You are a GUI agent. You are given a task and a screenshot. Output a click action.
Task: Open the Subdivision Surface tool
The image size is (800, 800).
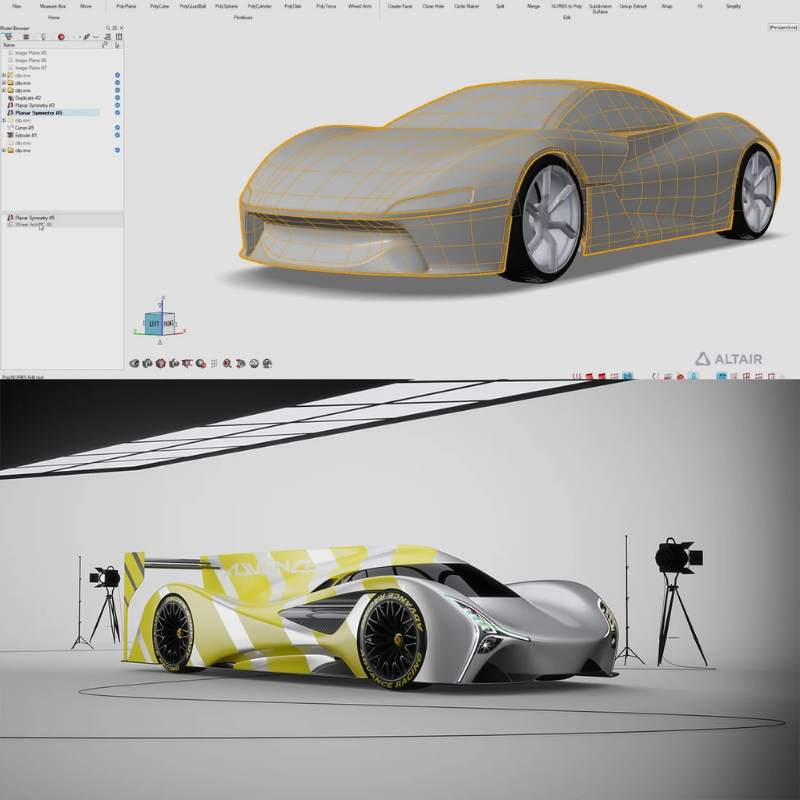click(x=600, y=8)
